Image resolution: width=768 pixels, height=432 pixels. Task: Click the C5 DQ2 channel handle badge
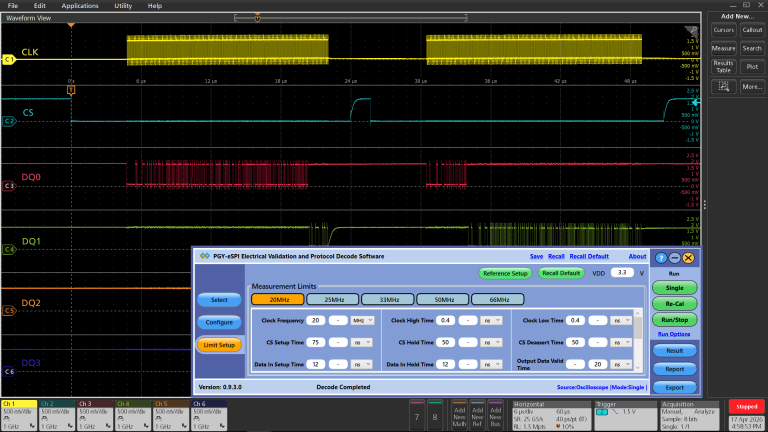click(x=9, y=311)
